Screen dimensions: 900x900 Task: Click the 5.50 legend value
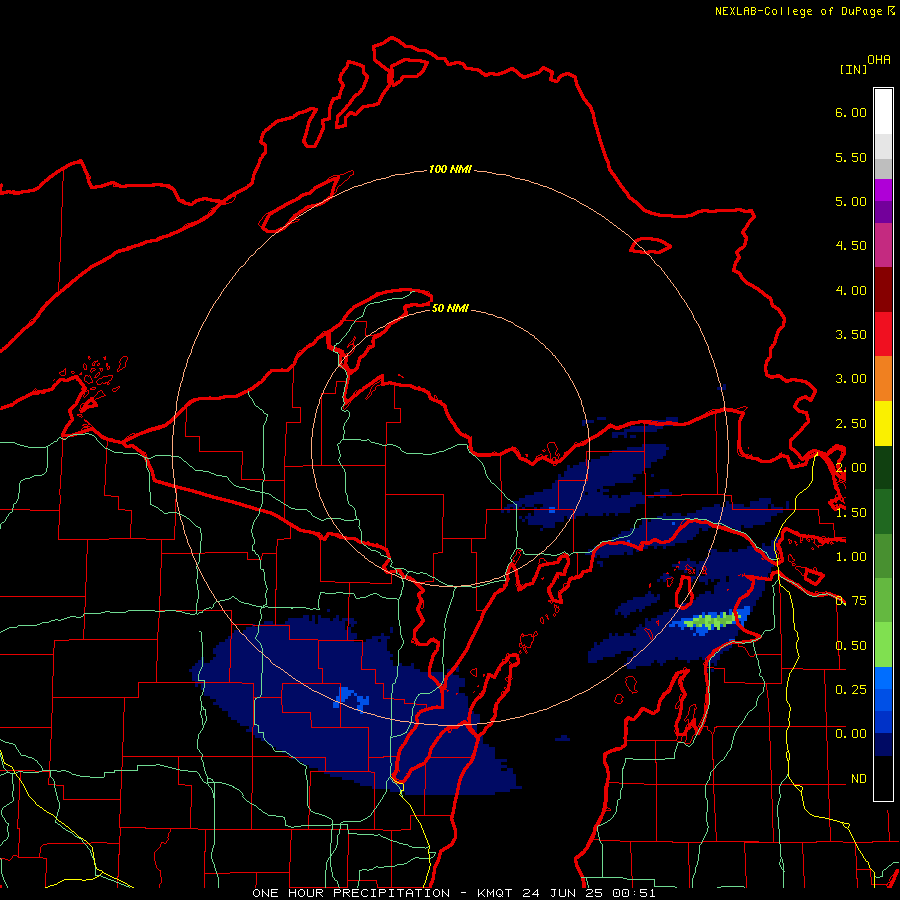coord(851,157)
